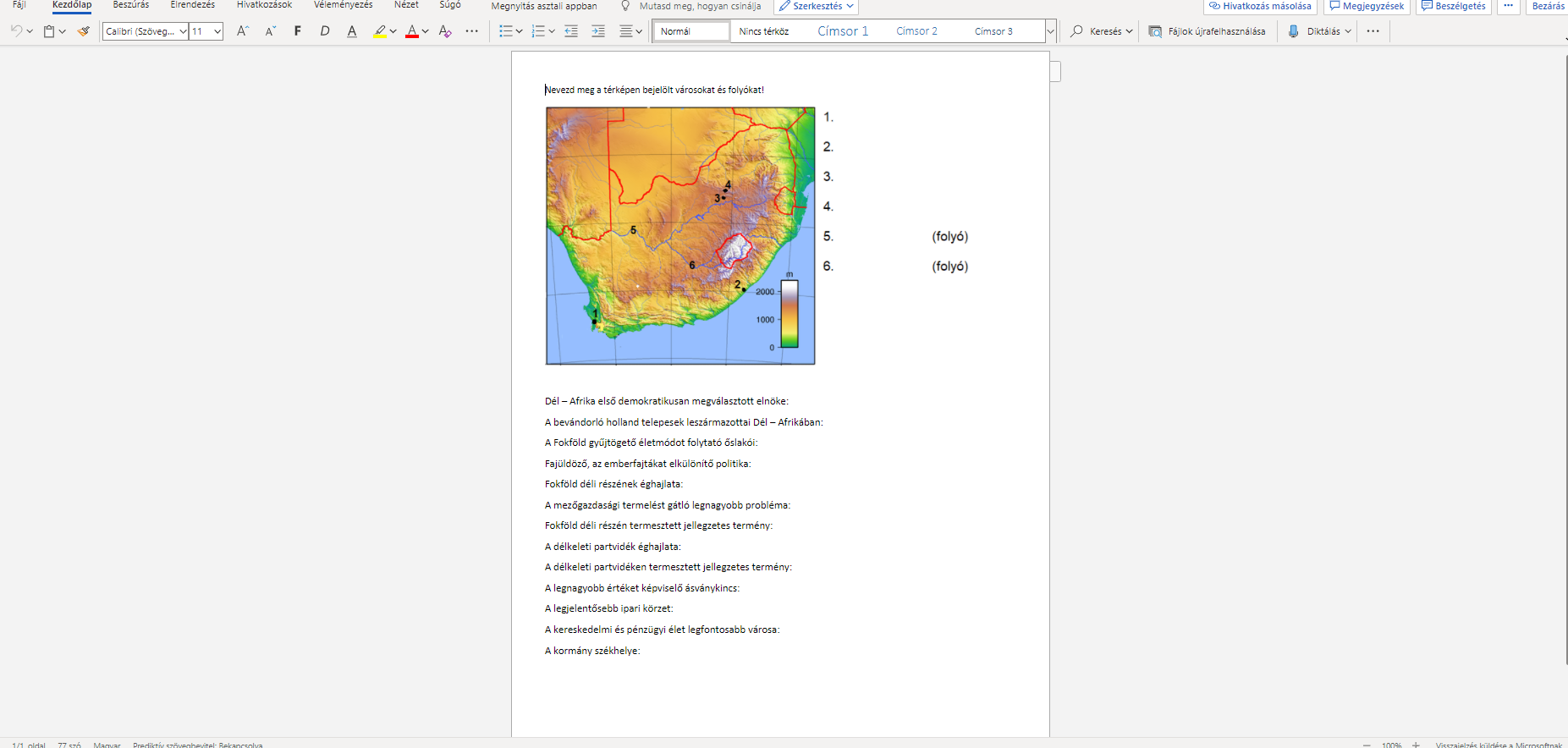Expand the font size 11 dropdown
Image resolution: width=1568 pixels, height=748 pixels.
[217, 31]
